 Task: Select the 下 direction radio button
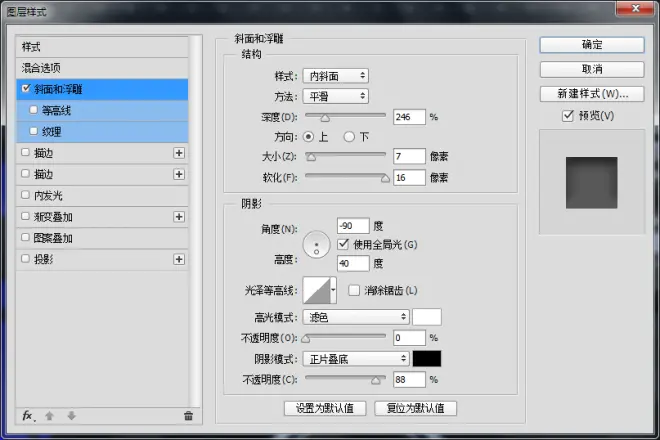click(x=349, y=136)
